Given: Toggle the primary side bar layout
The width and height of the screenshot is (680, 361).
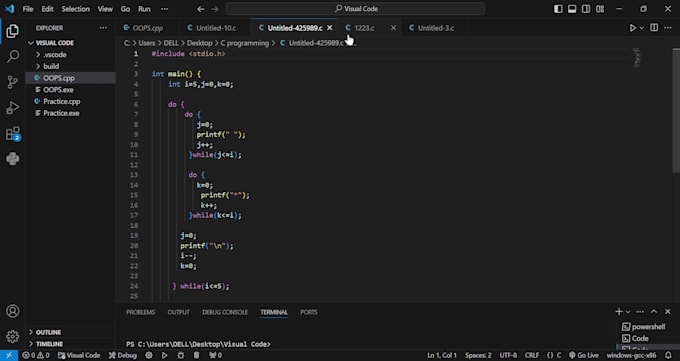Looking at the screenshot, I should click(x=558, y=9).
